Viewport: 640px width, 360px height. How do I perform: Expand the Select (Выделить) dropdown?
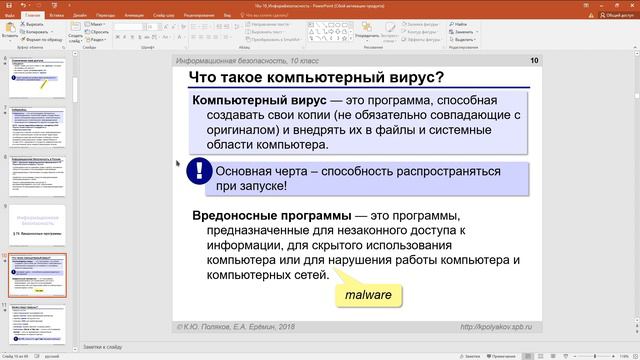tap(464, 40)
